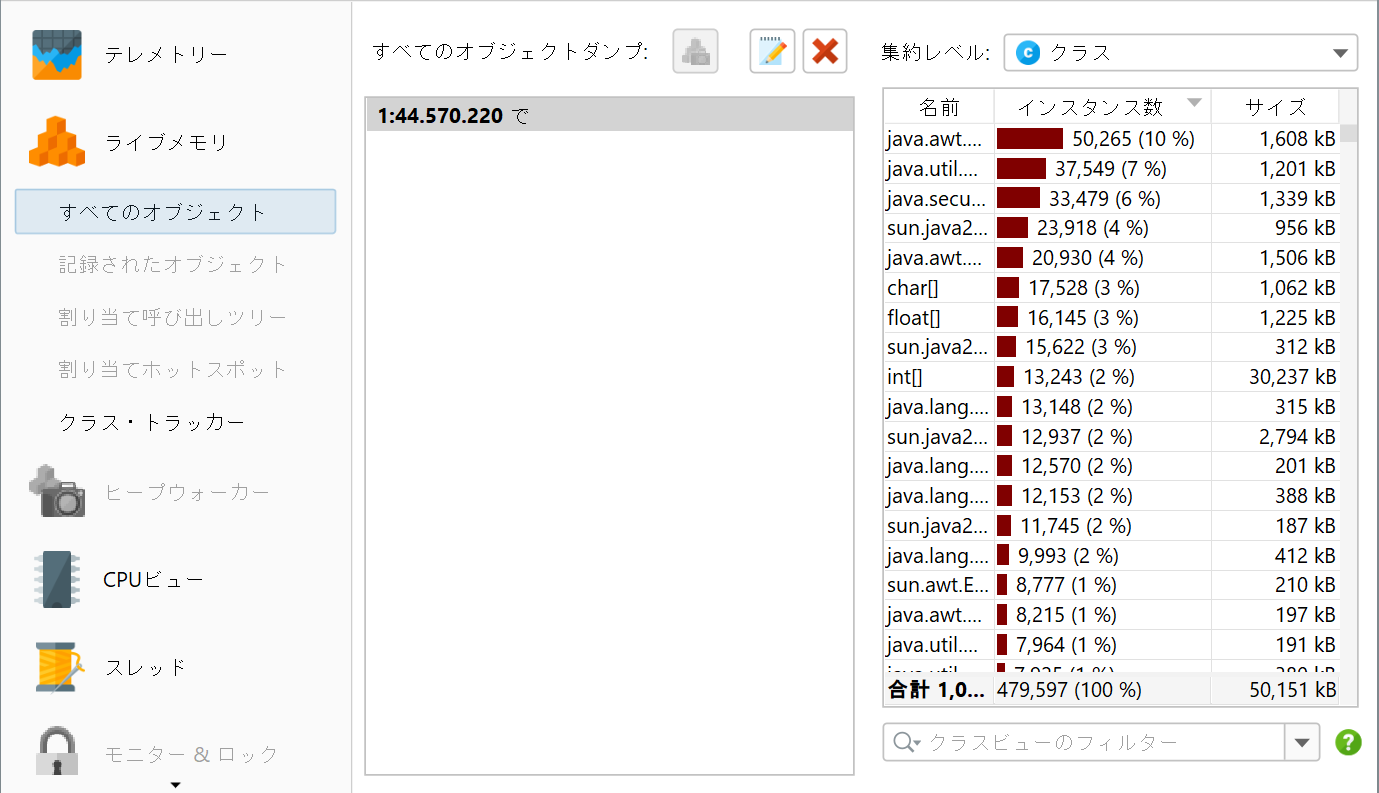Select the int[] row in class table
1379x793 pixels.
point(1110,377)
